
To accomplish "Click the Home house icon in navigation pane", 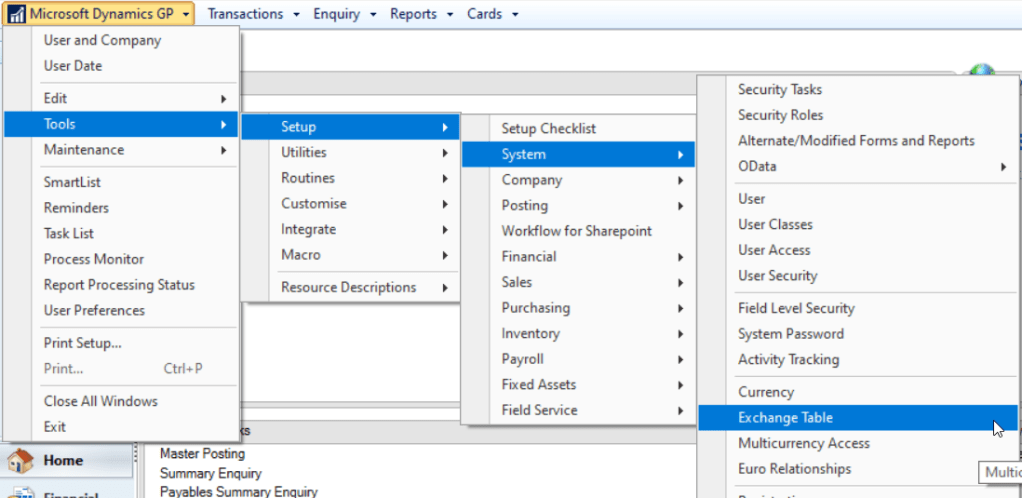I will [22, 461].
